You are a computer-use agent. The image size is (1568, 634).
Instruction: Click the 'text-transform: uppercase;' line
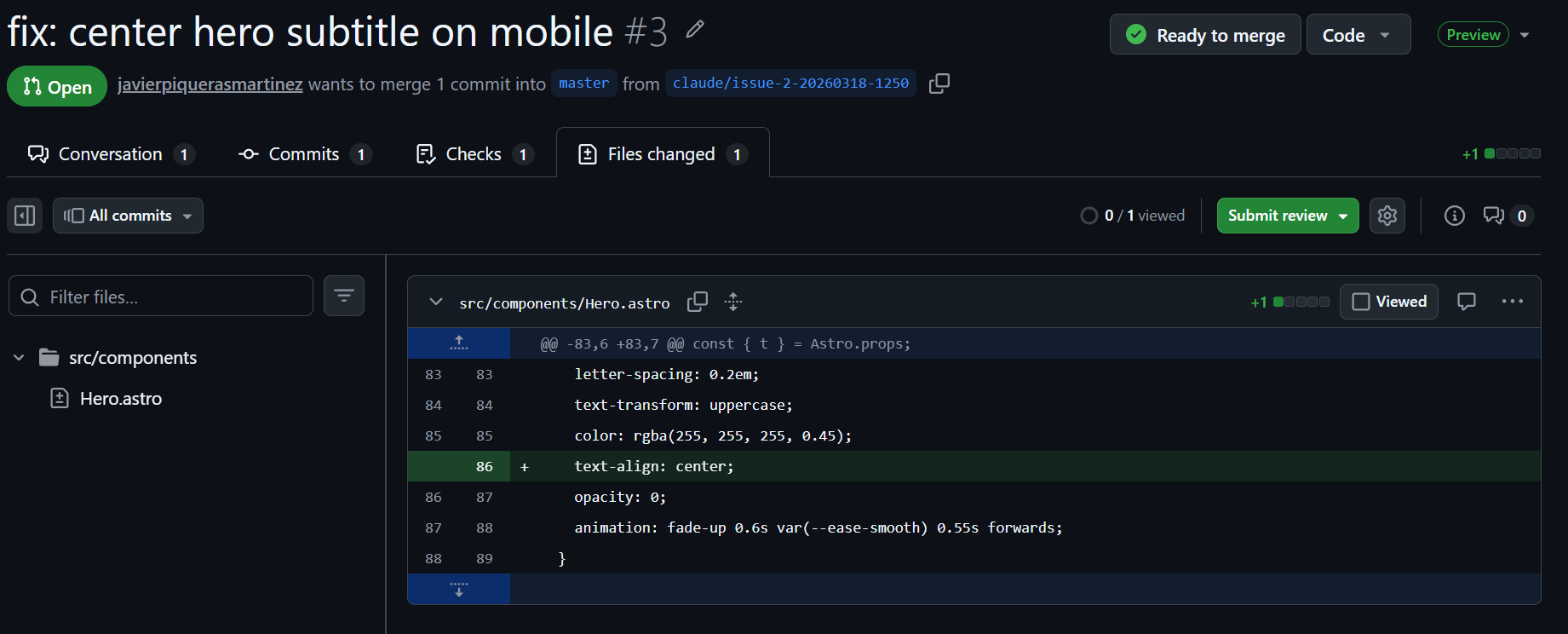click(683, 406)
